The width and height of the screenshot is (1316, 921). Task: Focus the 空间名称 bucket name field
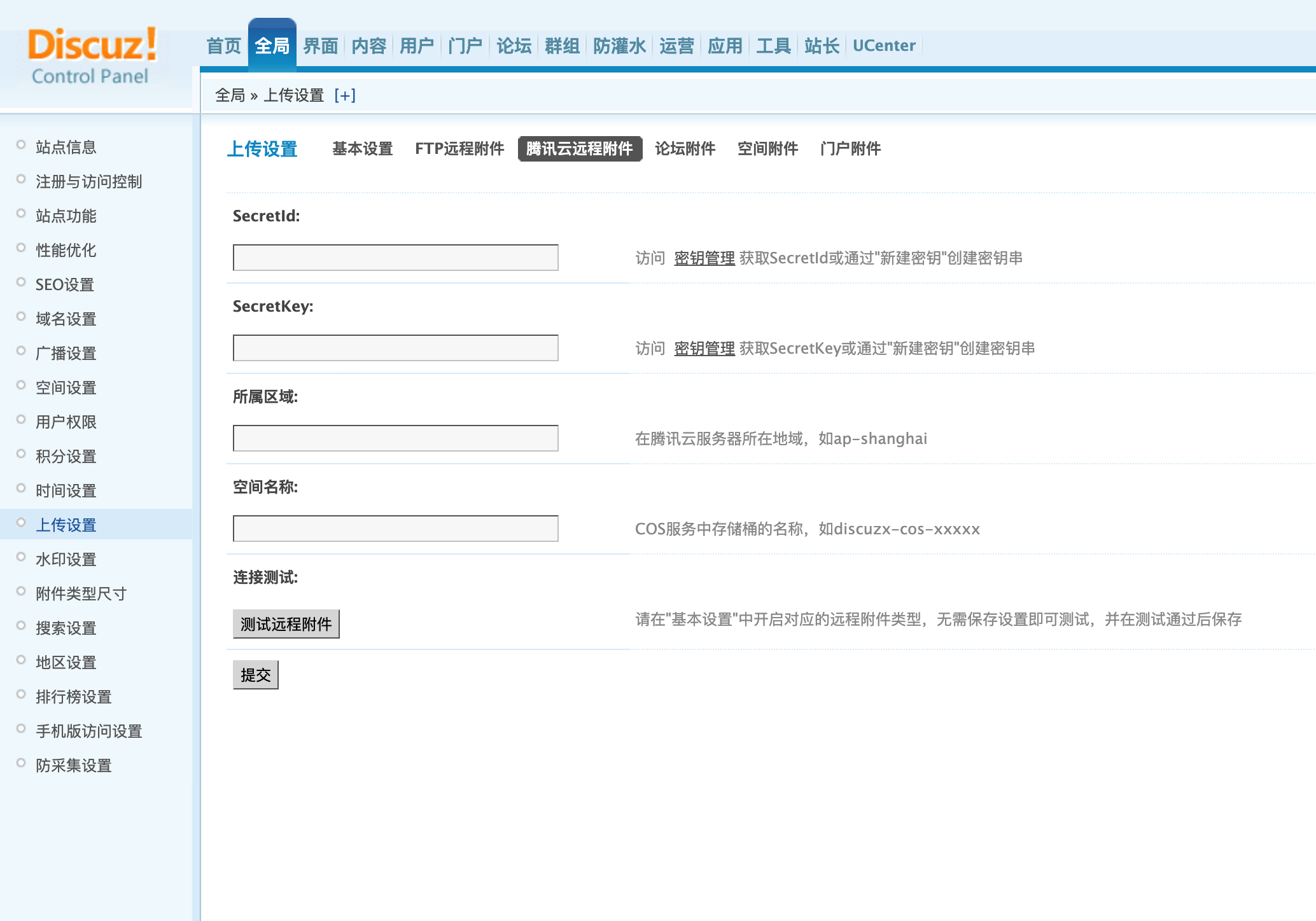(x=395, y=529)
